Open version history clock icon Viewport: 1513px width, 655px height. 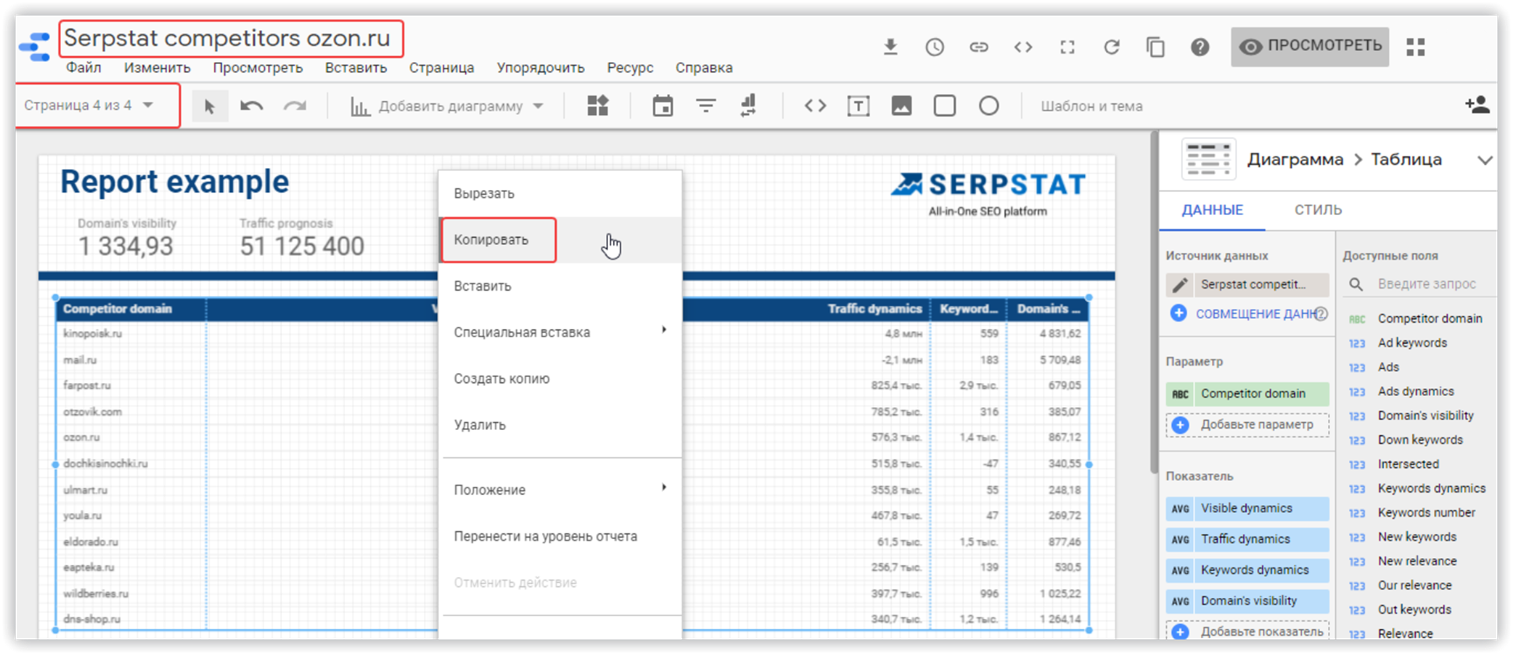(934, 47)
